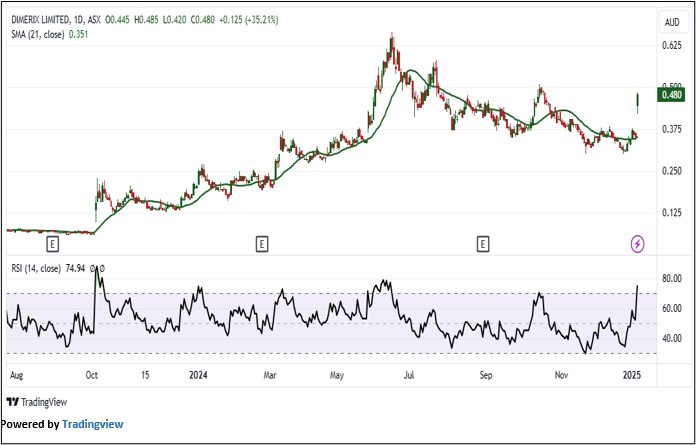This screenshot has height=445, width=696.
Task: Click the May label on time axis
Action: [x=337, y=376]
